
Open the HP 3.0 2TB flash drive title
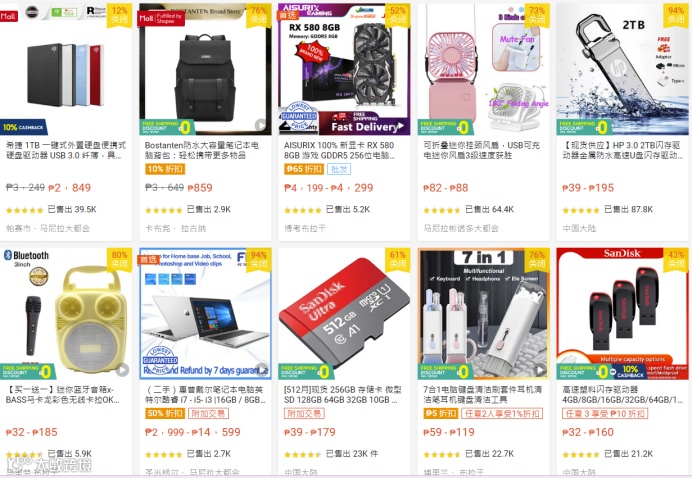point(622,150)
